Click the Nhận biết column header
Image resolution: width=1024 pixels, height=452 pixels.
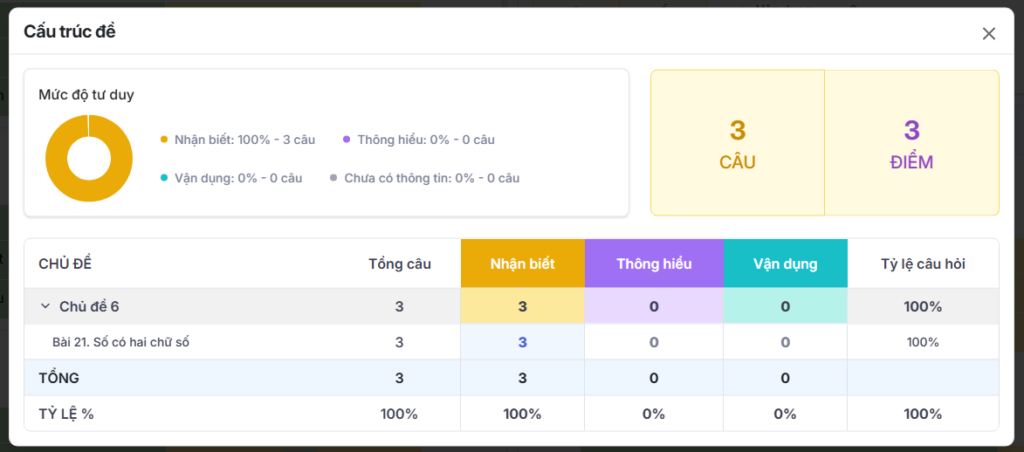tap(522, 264)
